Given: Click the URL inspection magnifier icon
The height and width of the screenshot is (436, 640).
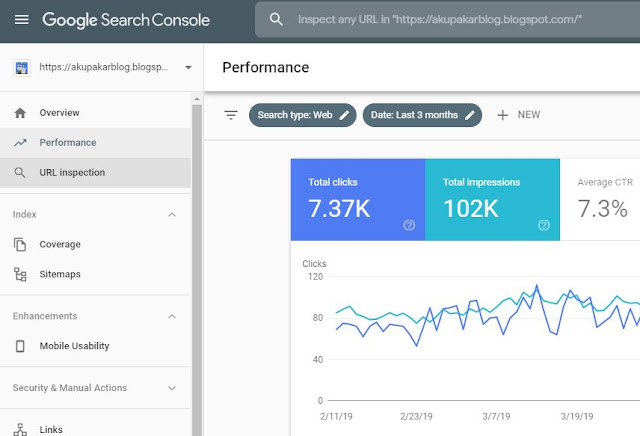Looking at the screenshot, I should click(20, 173).
